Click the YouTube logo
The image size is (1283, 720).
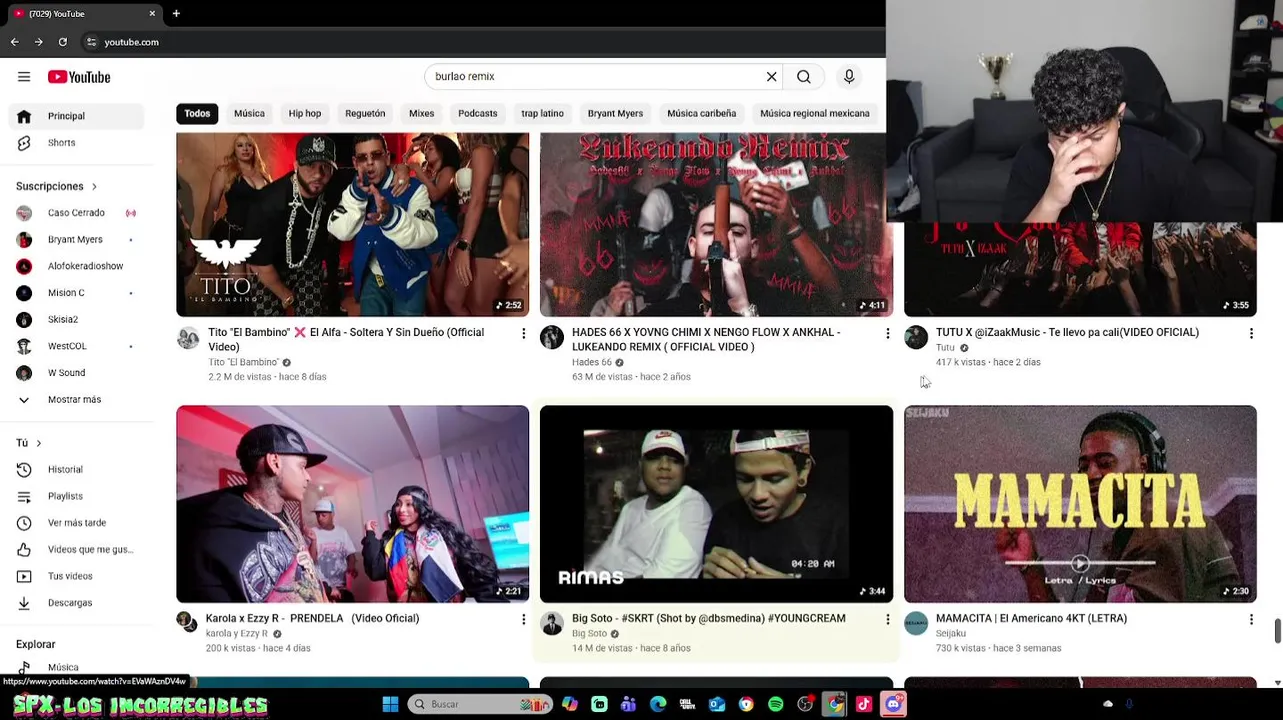click(79, 77)
